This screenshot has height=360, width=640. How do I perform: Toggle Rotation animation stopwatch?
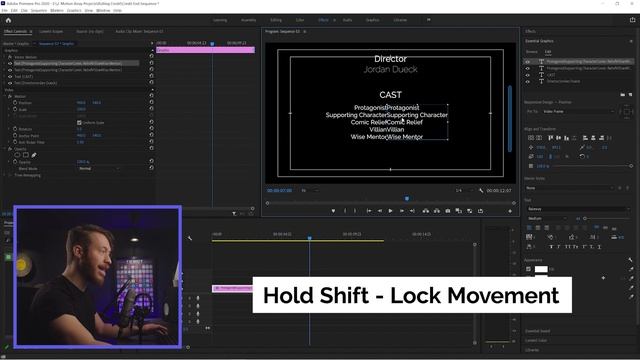(x=15, y=129)
